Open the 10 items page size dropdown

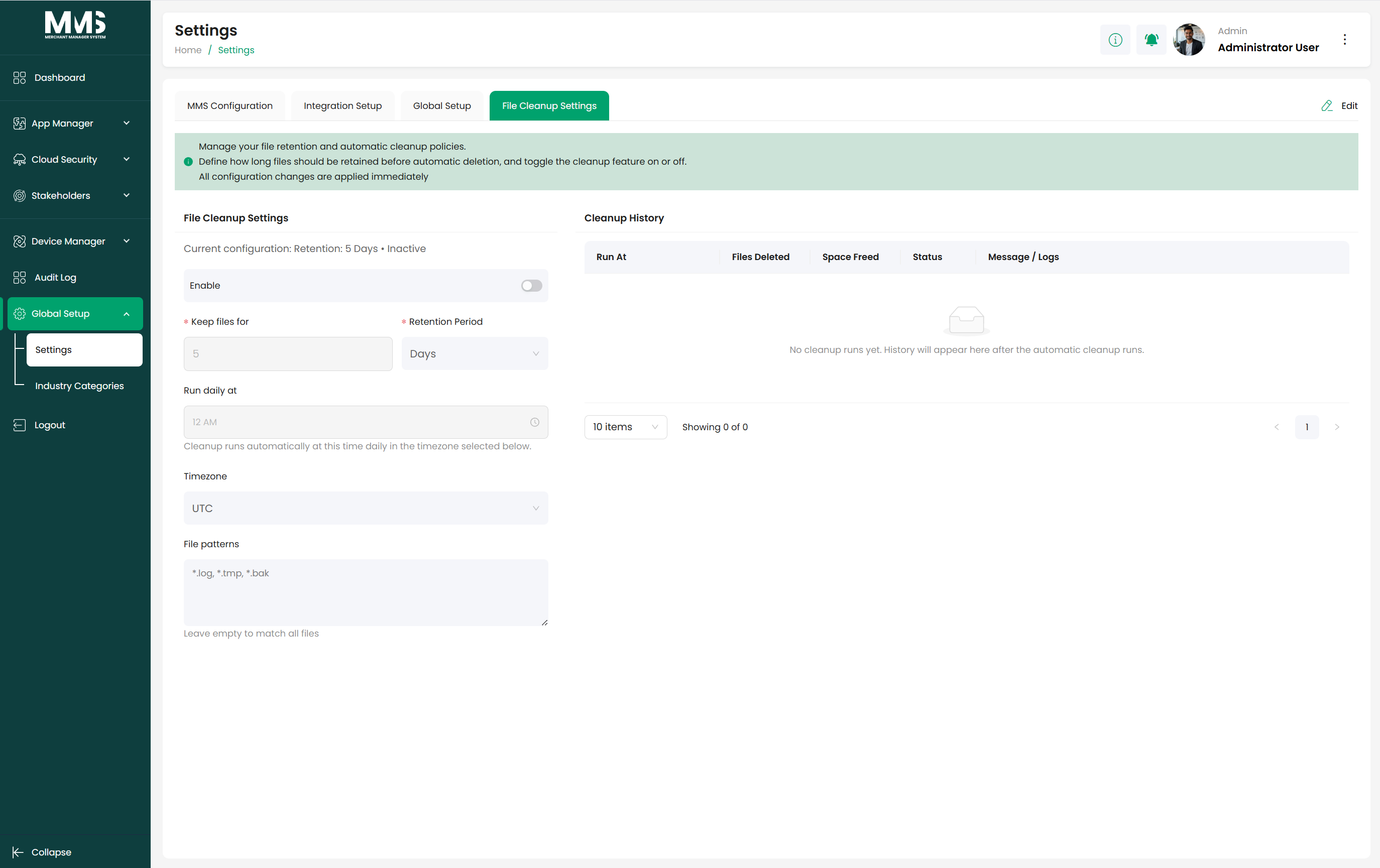(x=625, y=427)
